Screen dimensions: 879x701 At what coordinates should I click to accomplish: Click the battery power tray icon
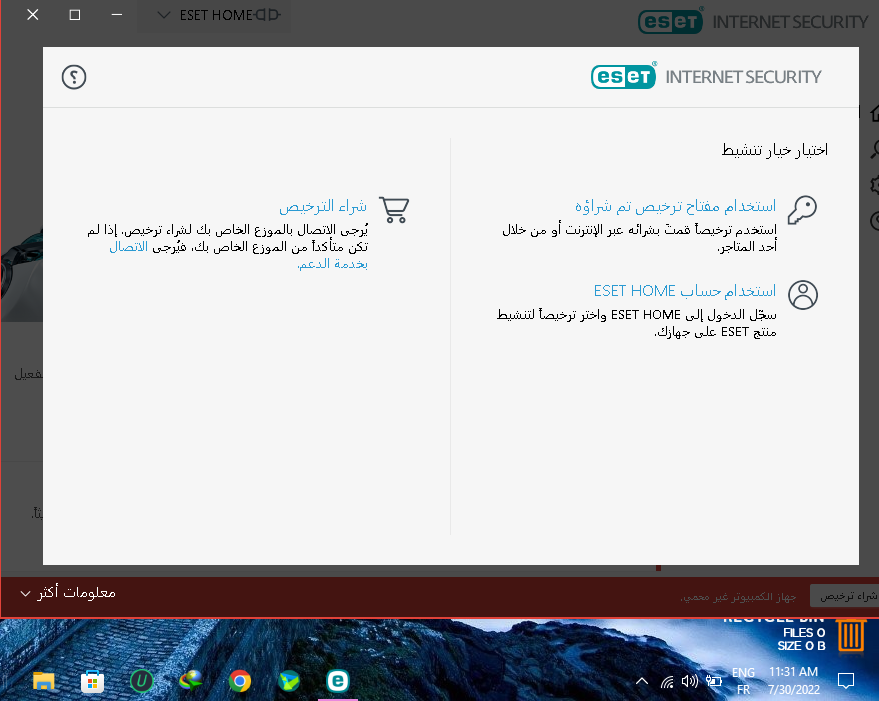[713, 681]
